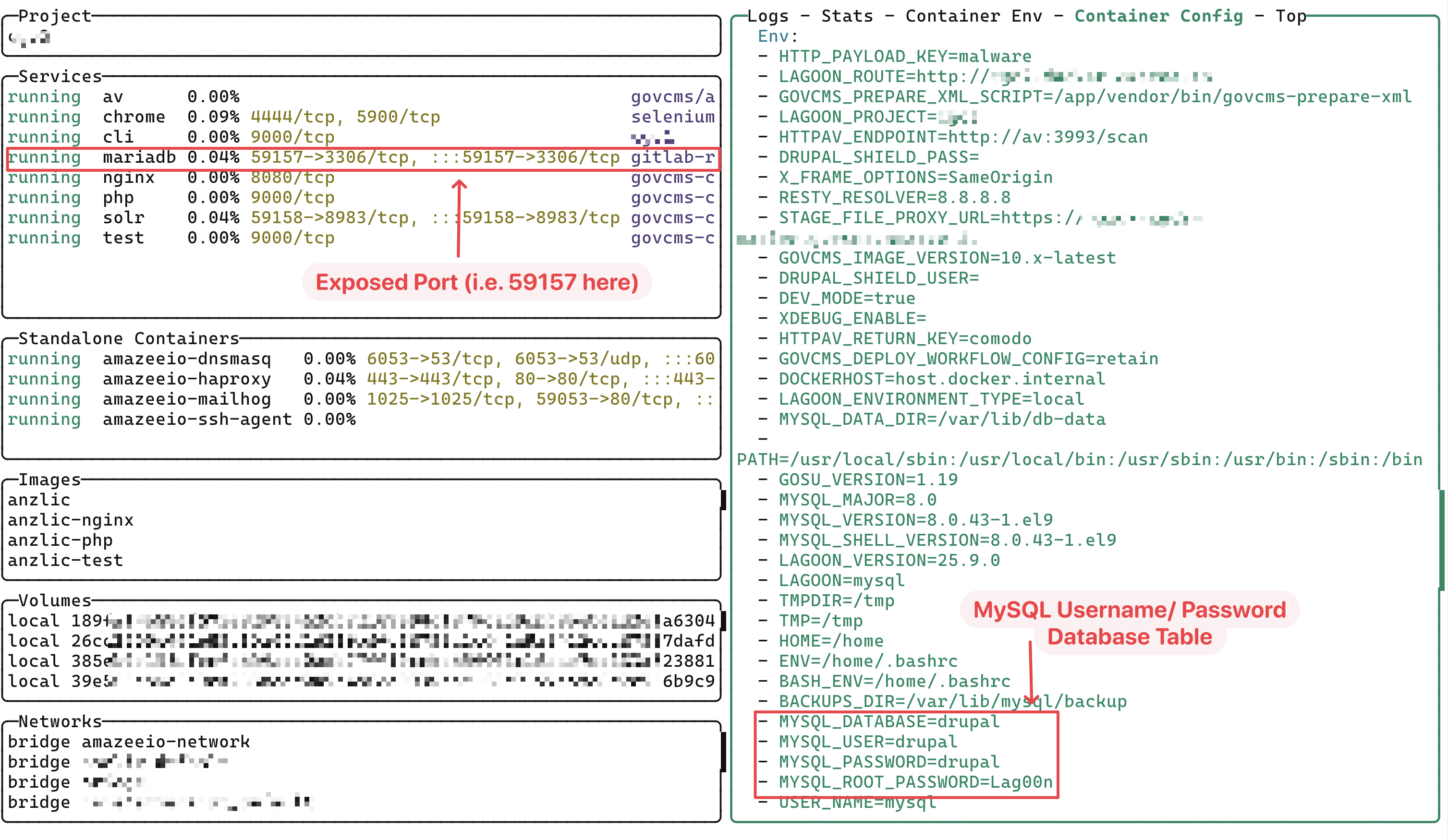Image resolution: width=1448 pixels, height=840 pixels.
Task: Open the Stats tab
Action: pos(846,16)
